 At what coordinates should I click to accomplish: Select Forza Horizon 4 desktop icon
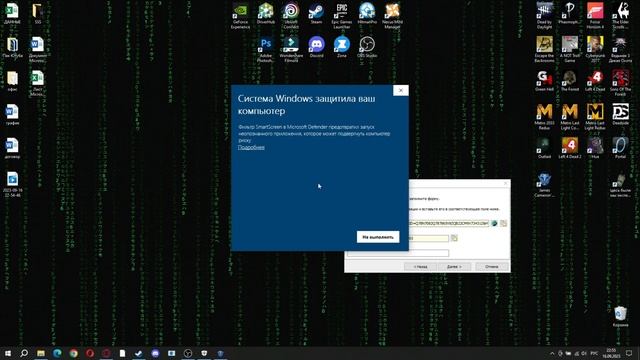pyautogui.click(x=595, y=16)
